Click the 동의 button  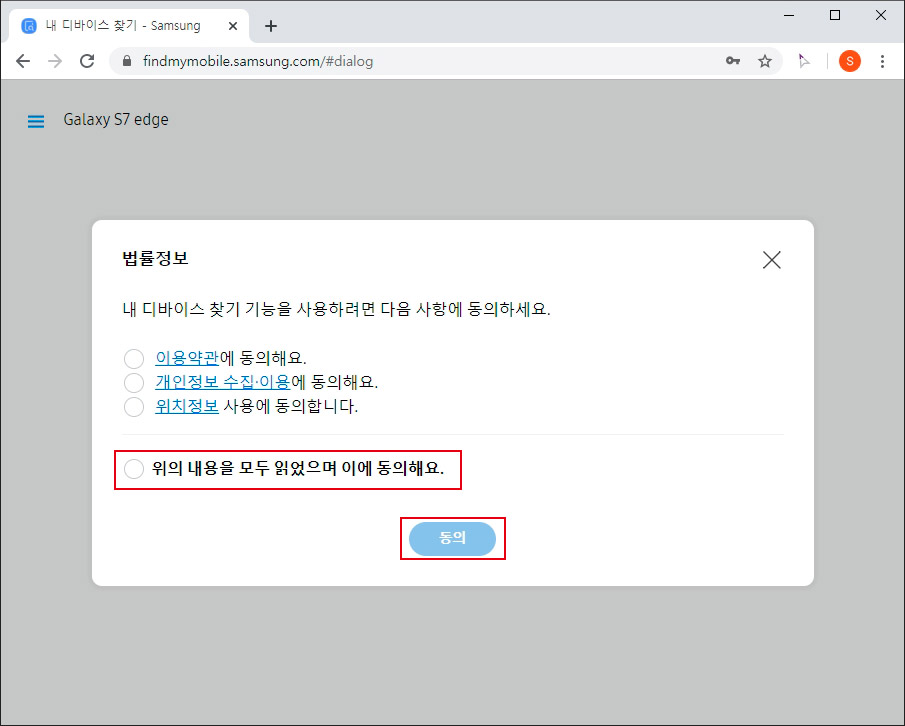click(452, 538)
